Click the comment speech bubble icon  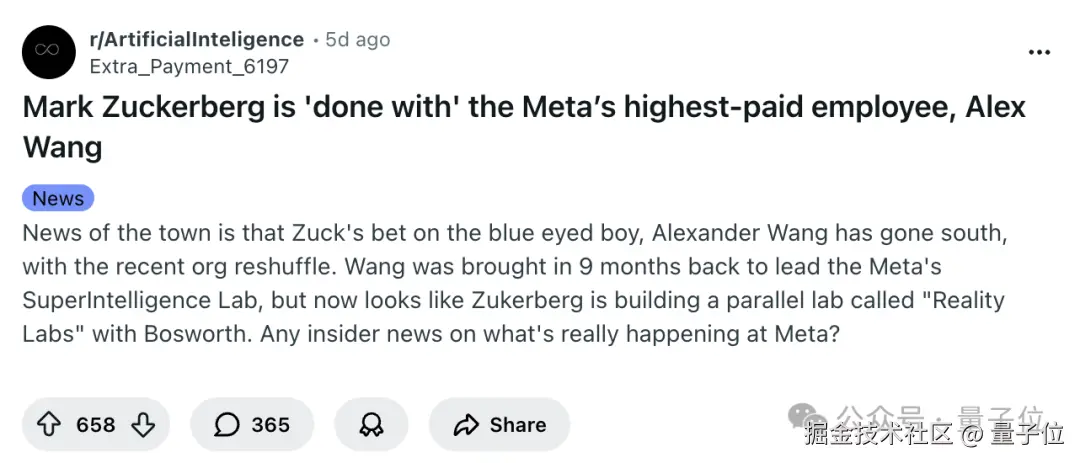coord(227,425)
